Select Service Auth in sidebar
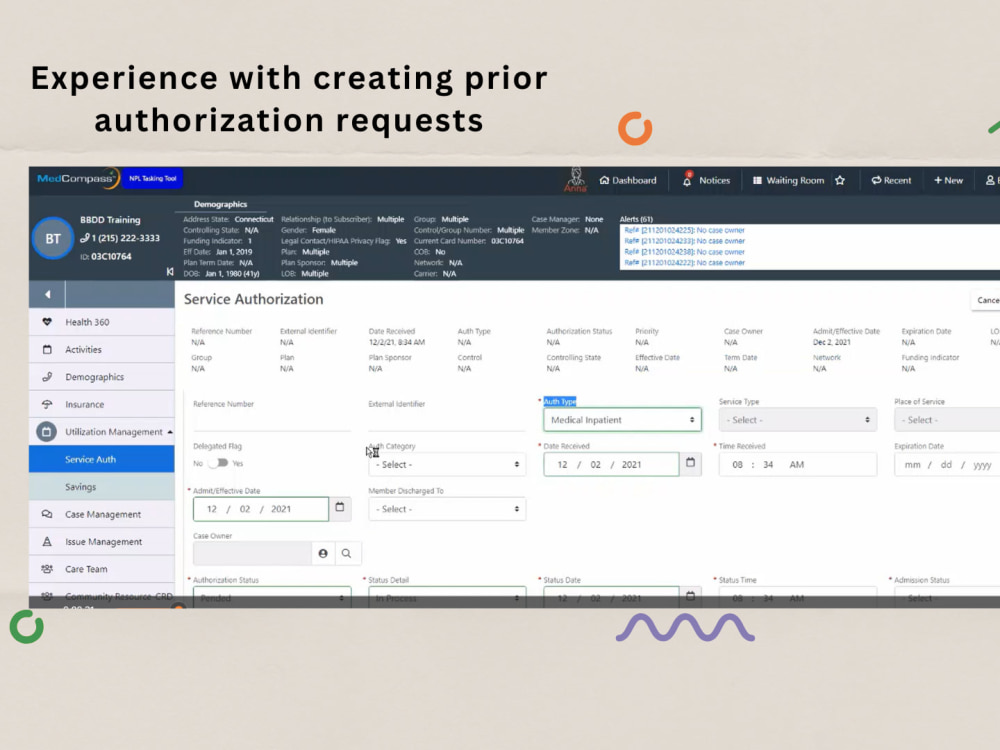1000x750 pixels. [101, 459]
